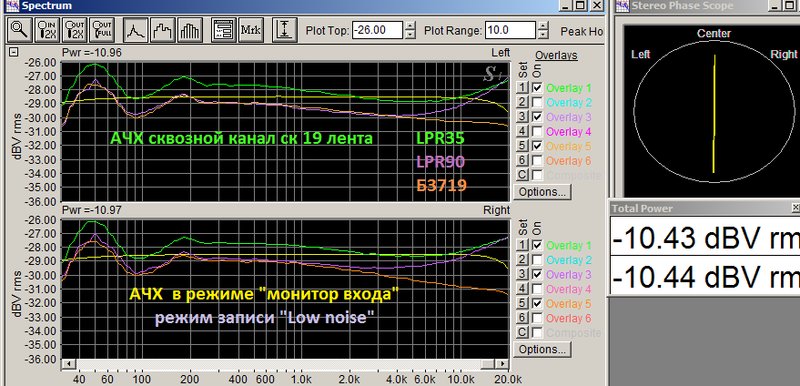The height and width of the screenshot is (386, 800).
Task: Click inside the Plot Top field
Action: click(x=378, y=30)
